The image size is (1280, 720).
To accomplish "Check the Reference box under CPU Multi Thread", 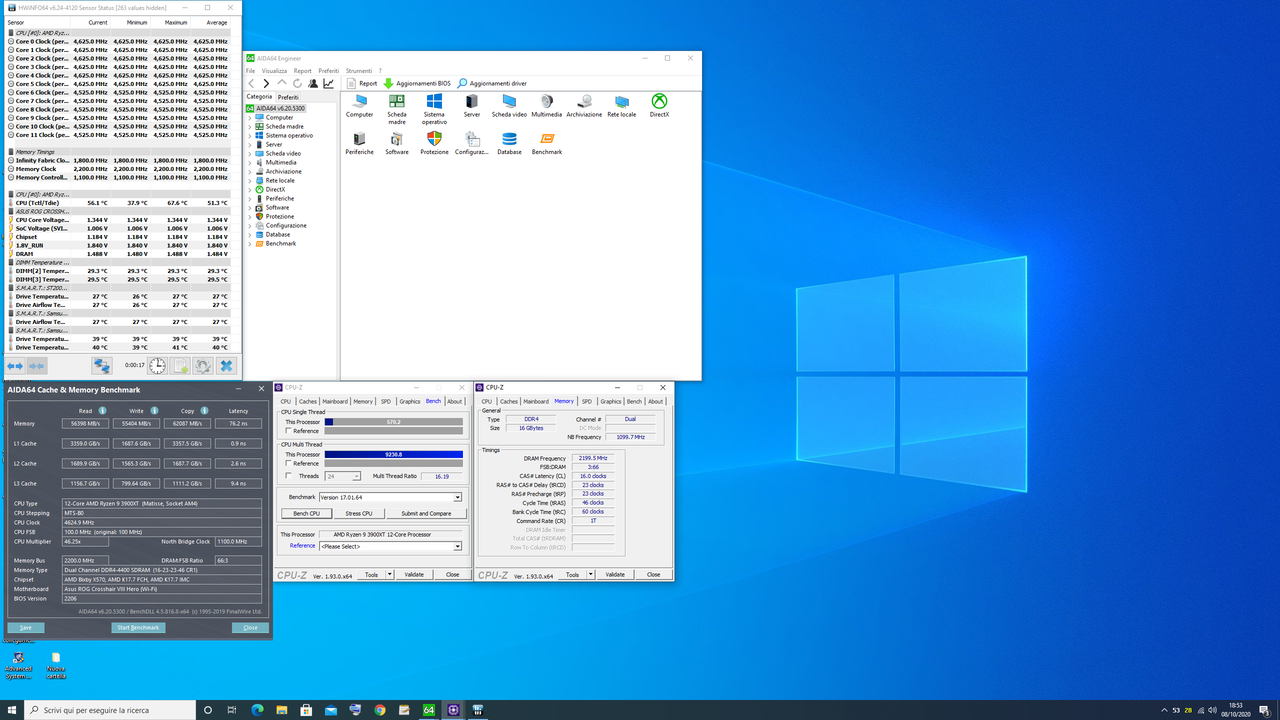I will [x=289, y=464].
